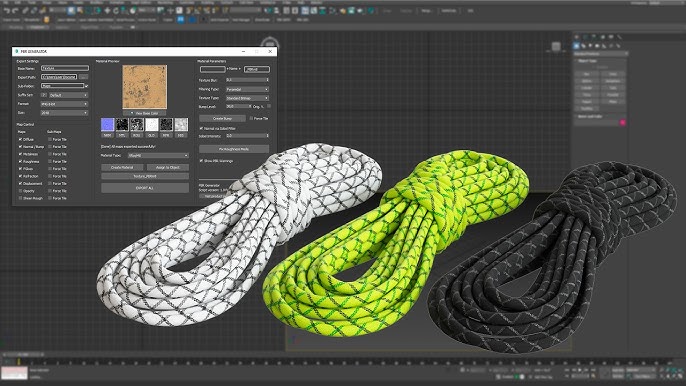
Task: Toggle the Show PBR Warnings checkbox
Action: point(201,161)
